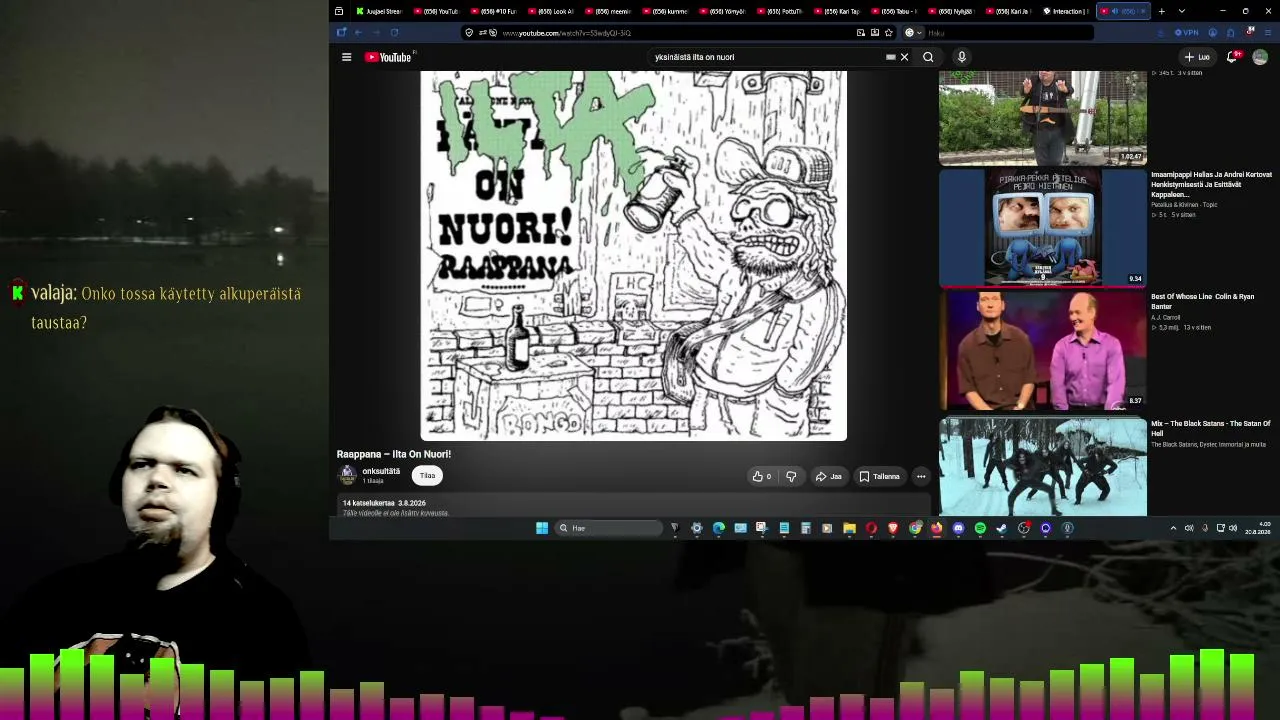Image resolution: width=1280 pixels, height=720 pixels.
Task: Open the taskbar Settings gear app
Action: pyautogui.click(x=696, y=528)
